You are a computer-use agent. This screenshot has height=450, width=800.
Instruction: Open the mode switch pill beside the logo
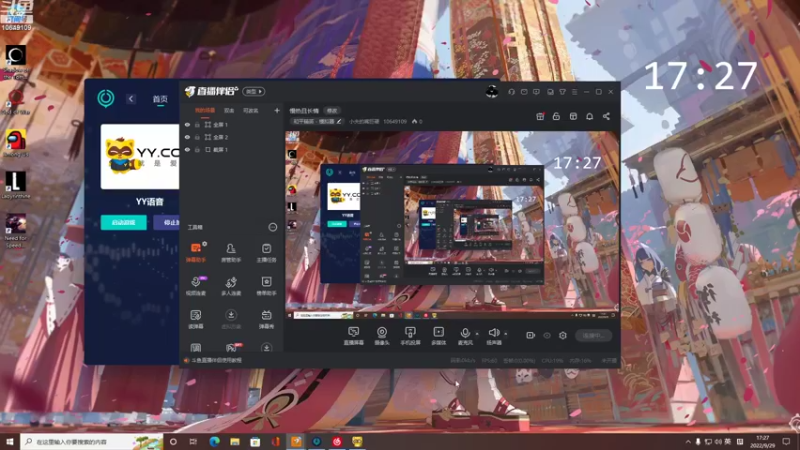point(254,91)
